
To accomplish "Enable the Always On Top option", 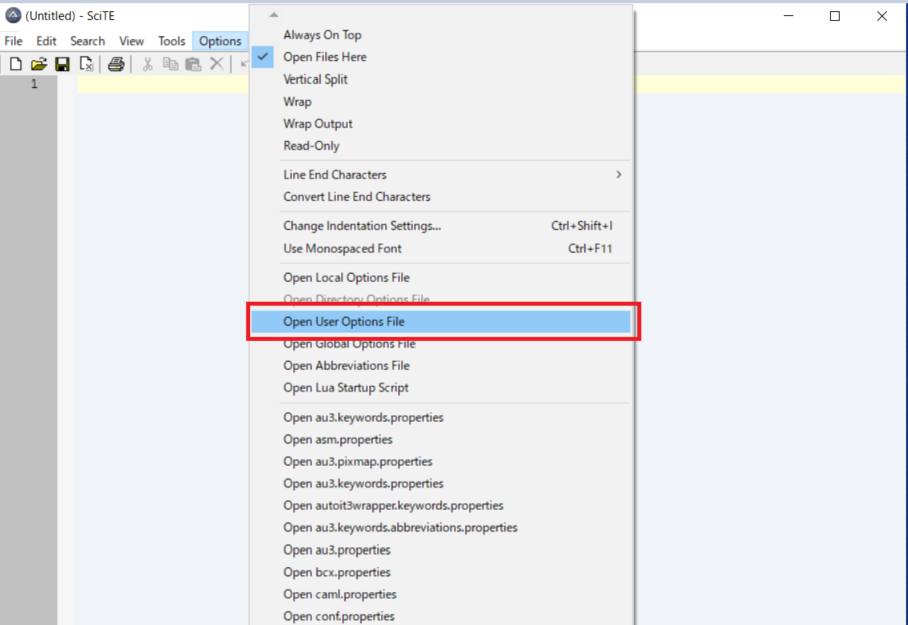I will coord(322,35).
